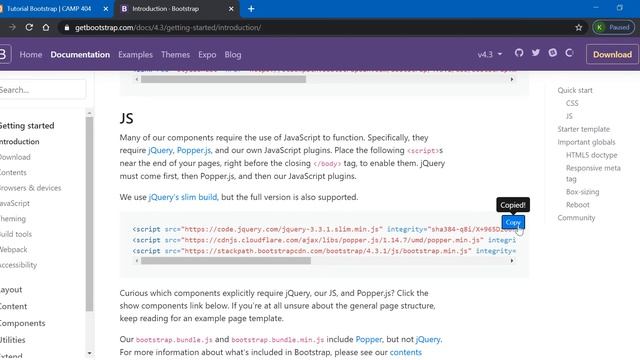Open Themes in Bootstrap navbar
Screen dimensions: 640x360
[x=176, y=54]
